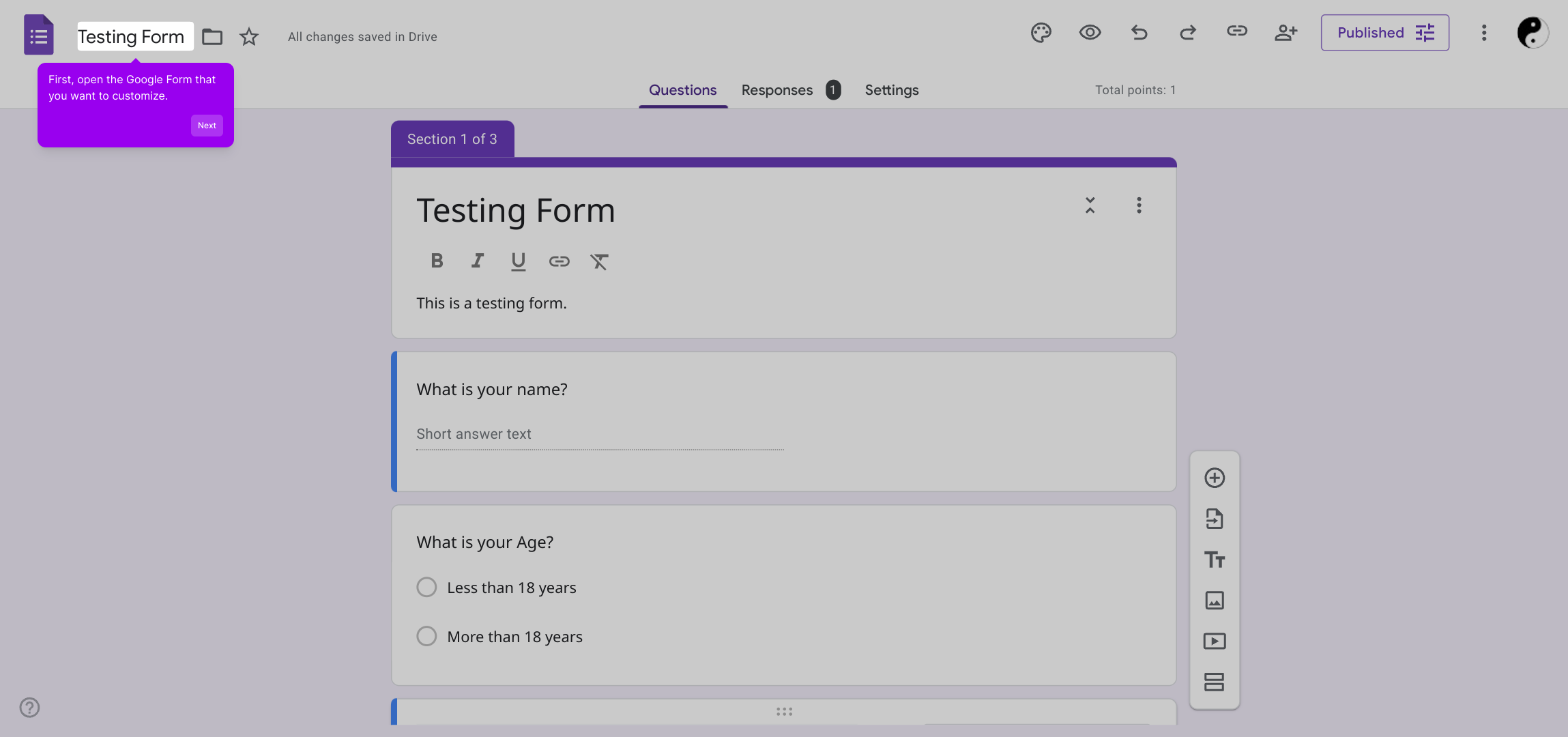
Task: Open section three-dot options menu
Action: [x=1139, y=205]
